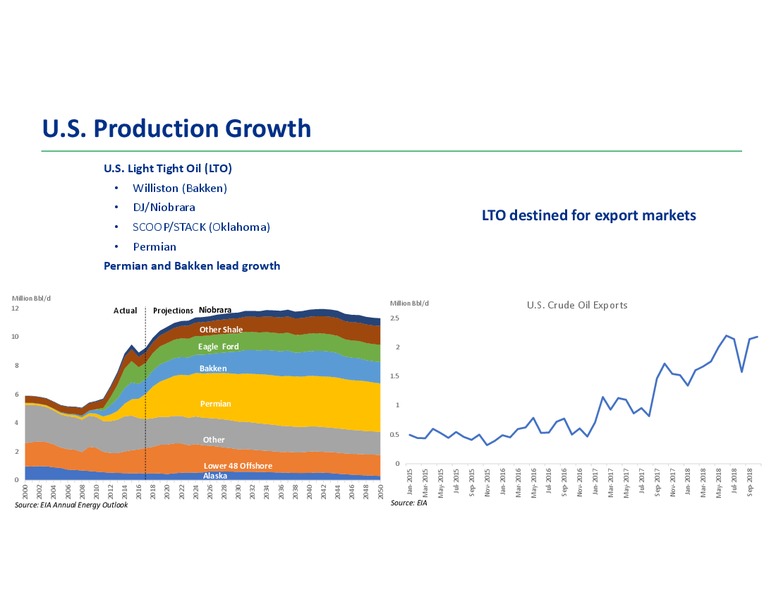Click the 'DJ/Niobrara' bullet text
The height and width of the screenshot is (600, 776).
click(164, 207)
